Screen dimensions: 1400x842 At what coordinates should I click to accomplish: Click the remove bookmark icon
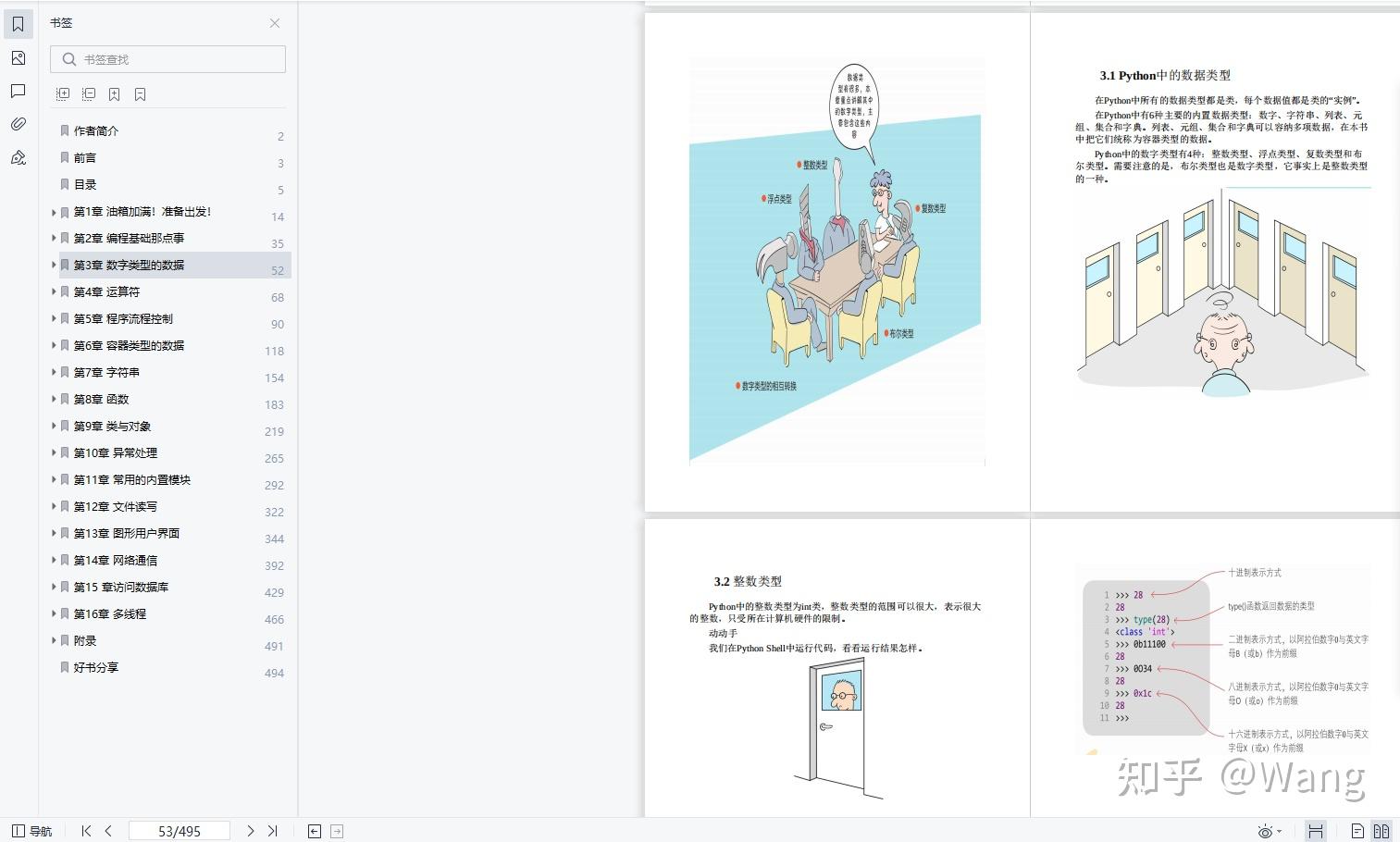pyautogui.click(x=140, y=93)
